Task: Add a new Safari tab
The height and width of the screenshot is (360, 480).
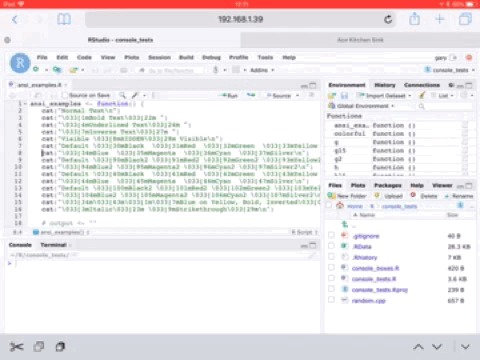Action: click(x=440, y=19)
